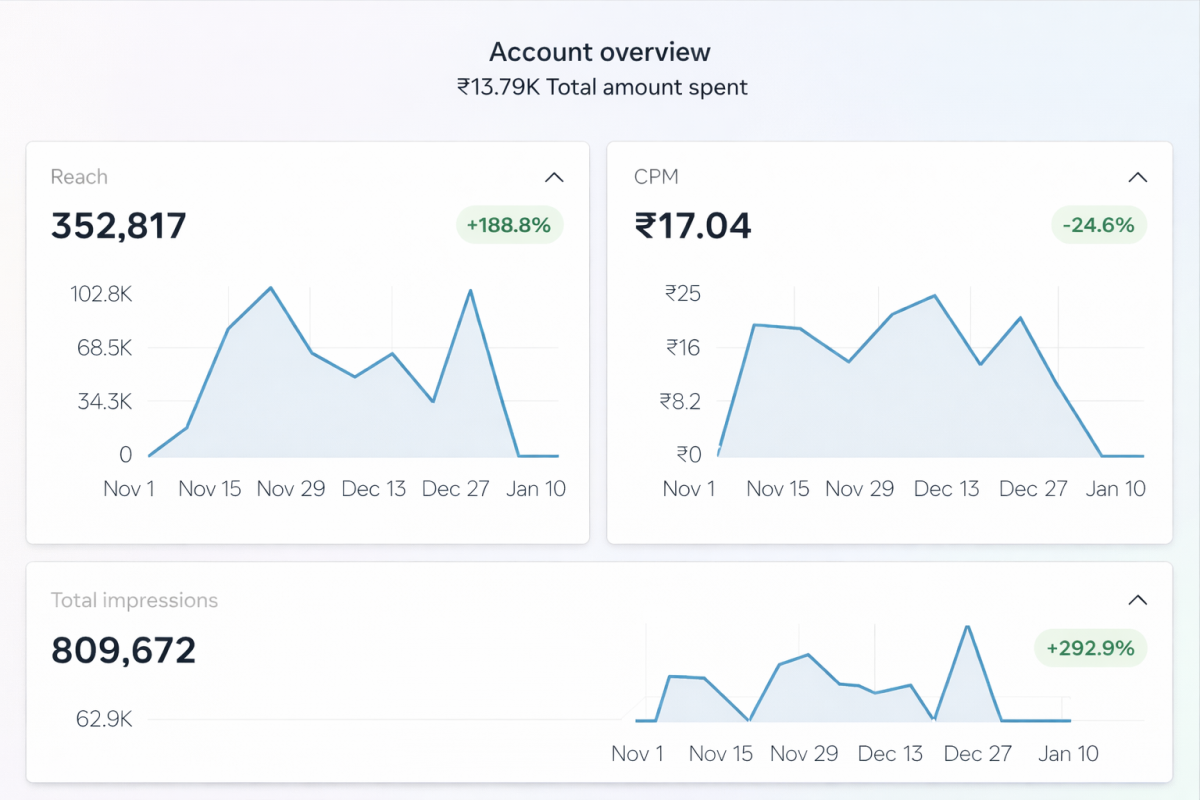The height and width of the screenshot is (800, 1200).
Task: Select the Total impressions title label
Action: tap(134, 600)
